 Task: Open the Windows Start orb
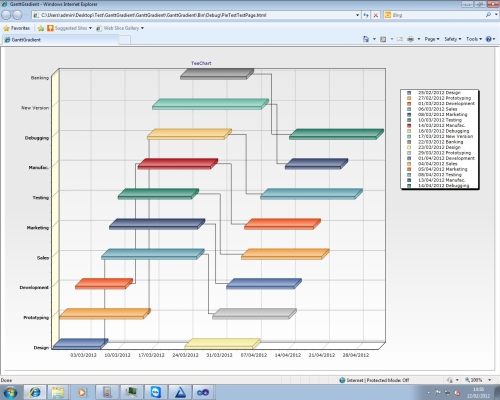click(10, 392)
